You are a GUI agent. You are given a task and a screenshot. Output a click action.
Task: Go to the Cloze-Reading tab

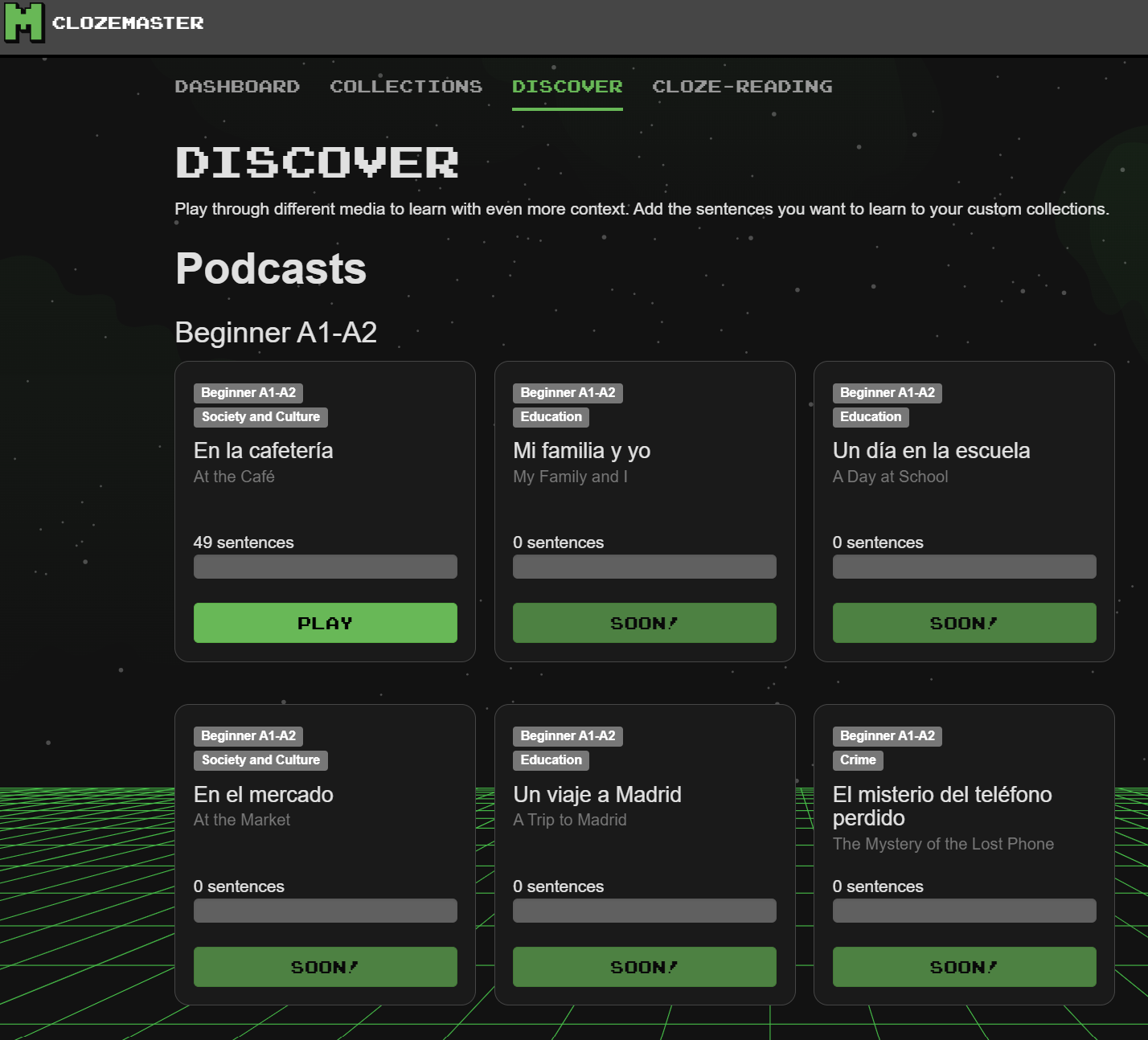pyautogui.click(x=742, y=87)
